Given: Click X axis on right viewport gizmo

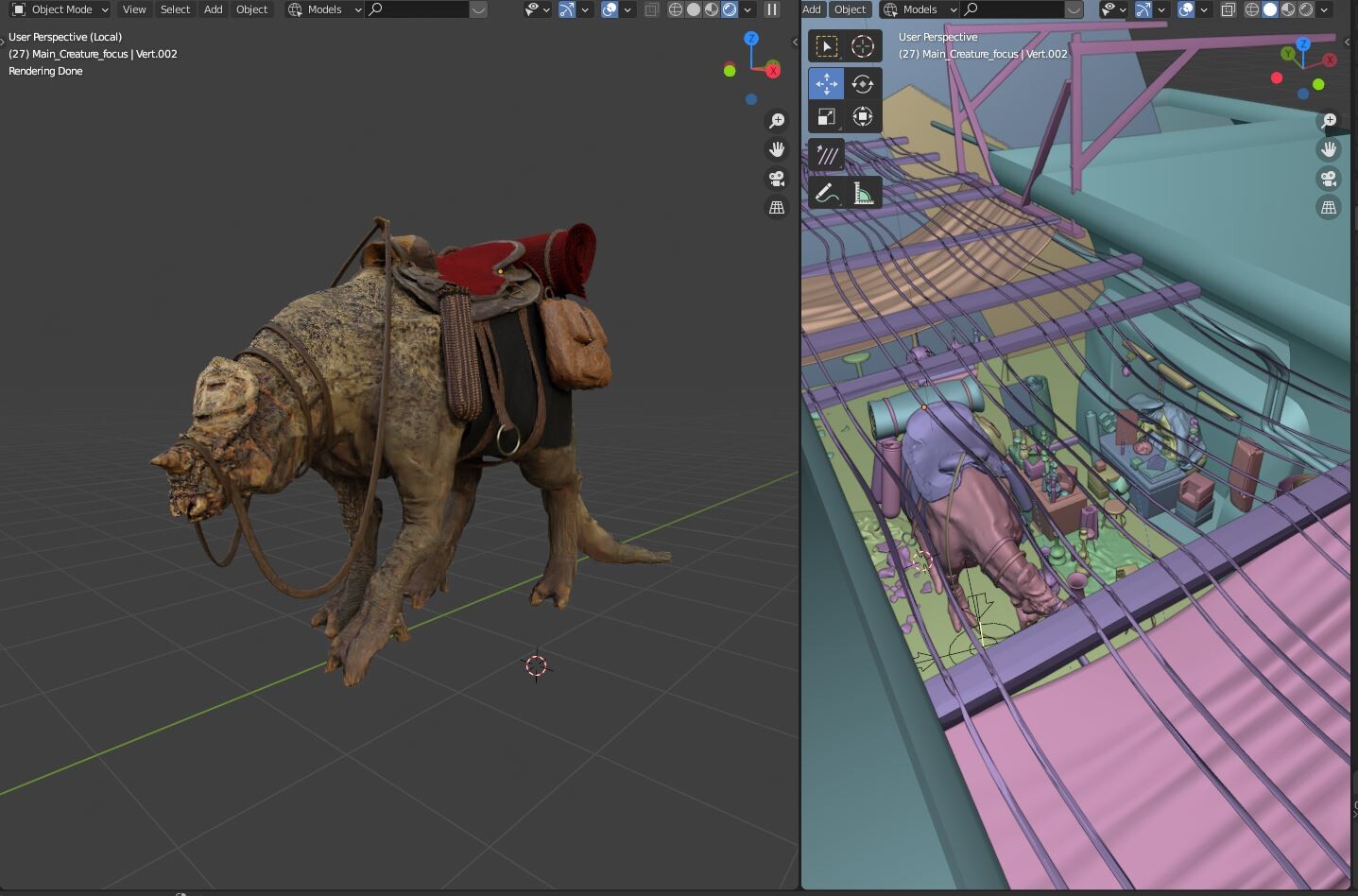Looking at the screenshot, I should [x=1330, y=60].
